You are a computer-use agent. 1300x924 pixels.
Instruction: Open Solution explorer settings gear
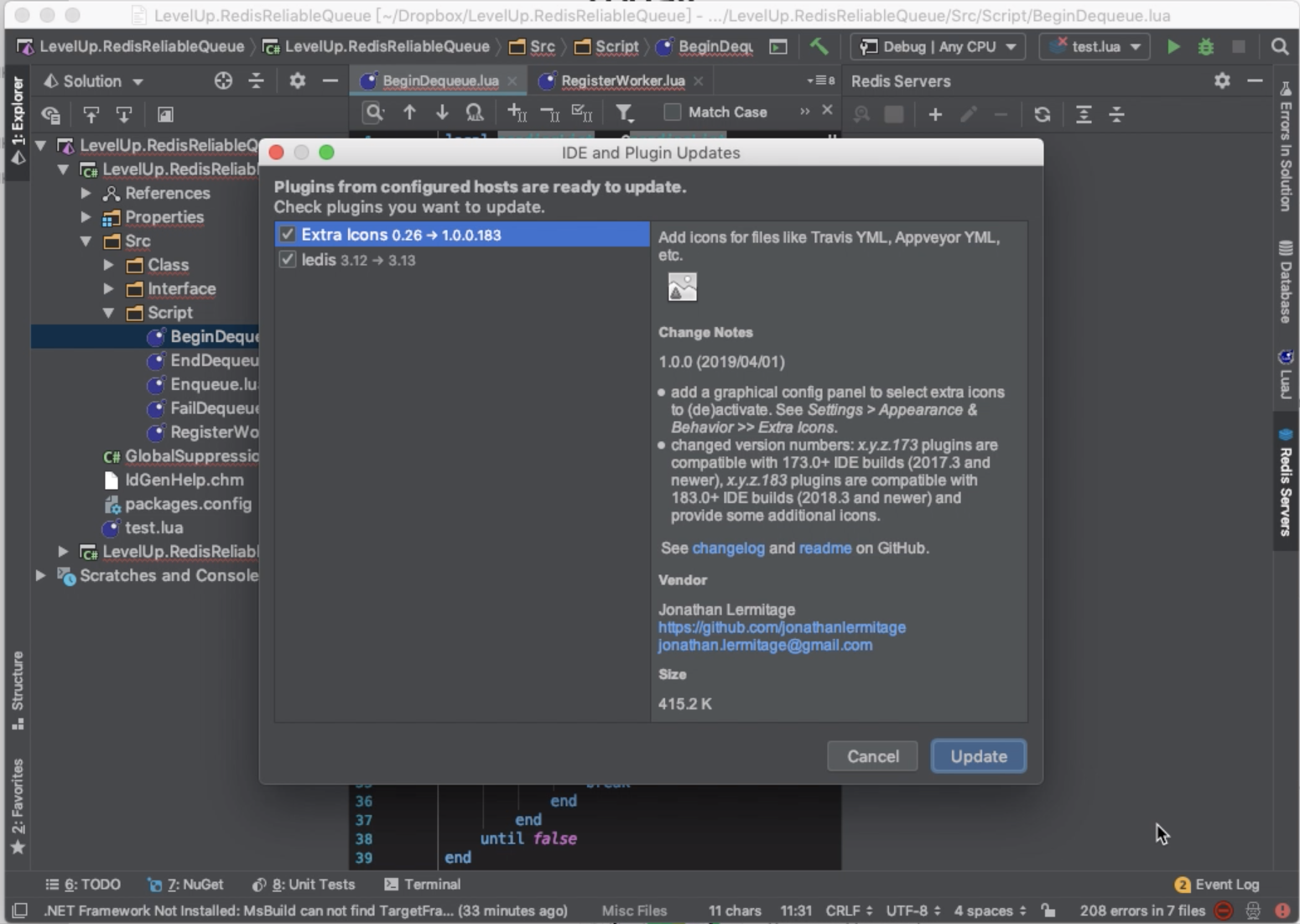(x=297, y=80)
